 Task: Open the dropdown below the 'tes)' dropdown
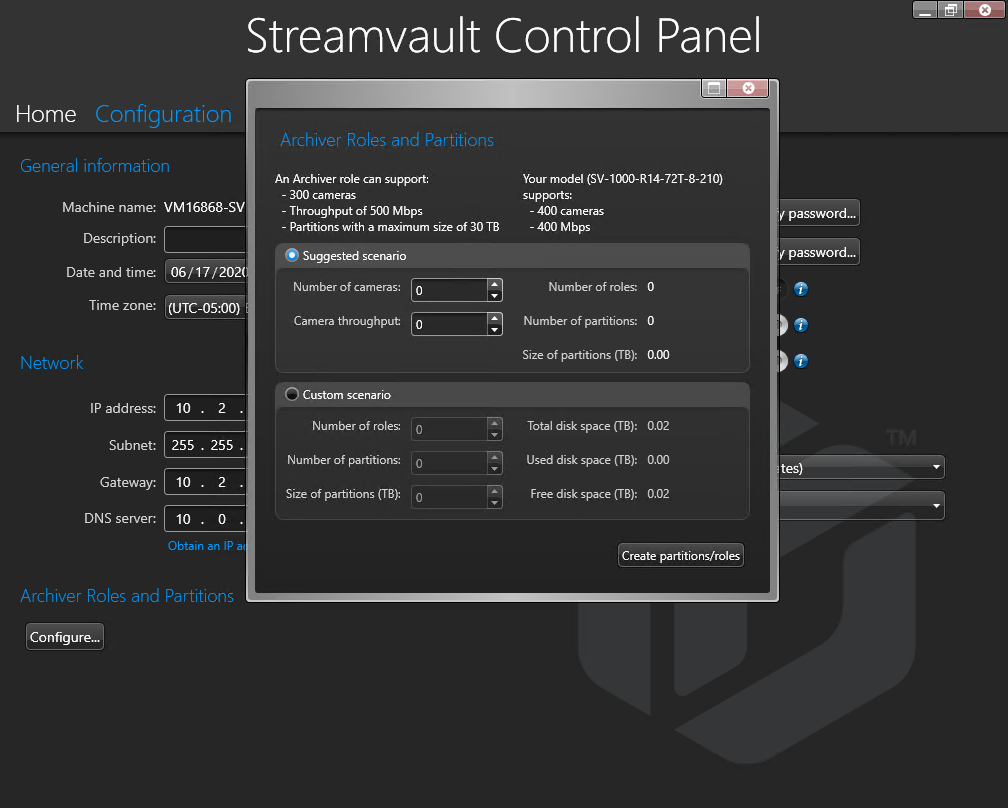click(861, 506)
